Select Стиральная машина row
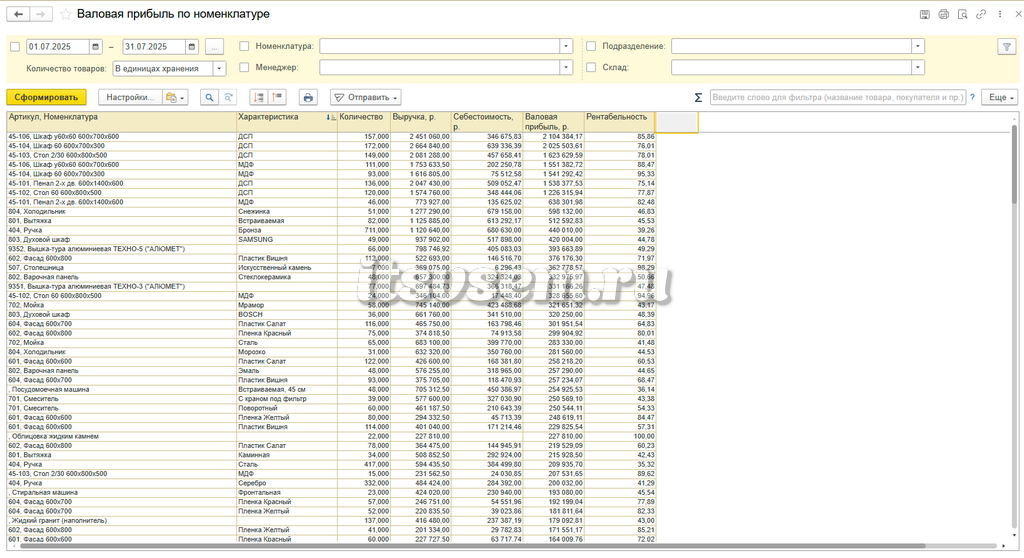 pos(331,493)
